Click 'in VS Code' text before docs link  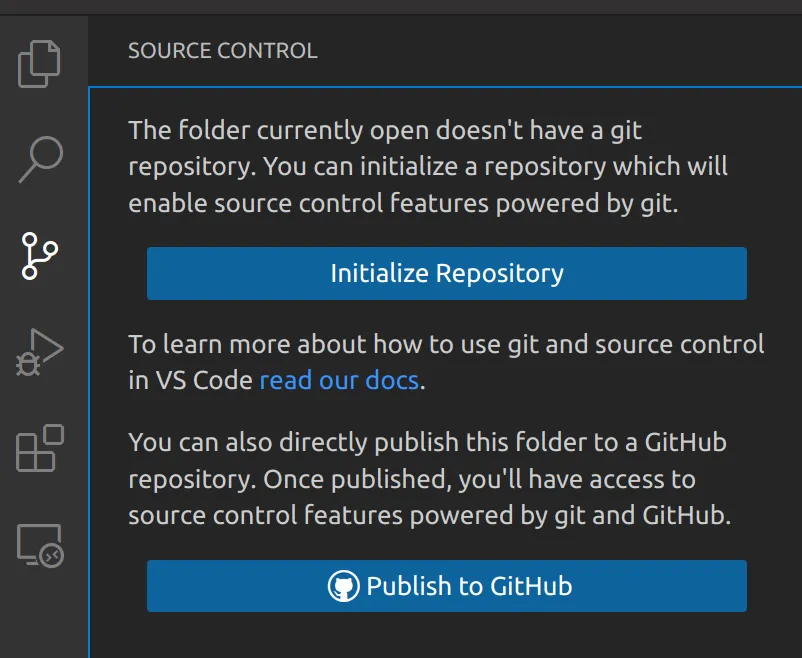(x=190, y=381)
